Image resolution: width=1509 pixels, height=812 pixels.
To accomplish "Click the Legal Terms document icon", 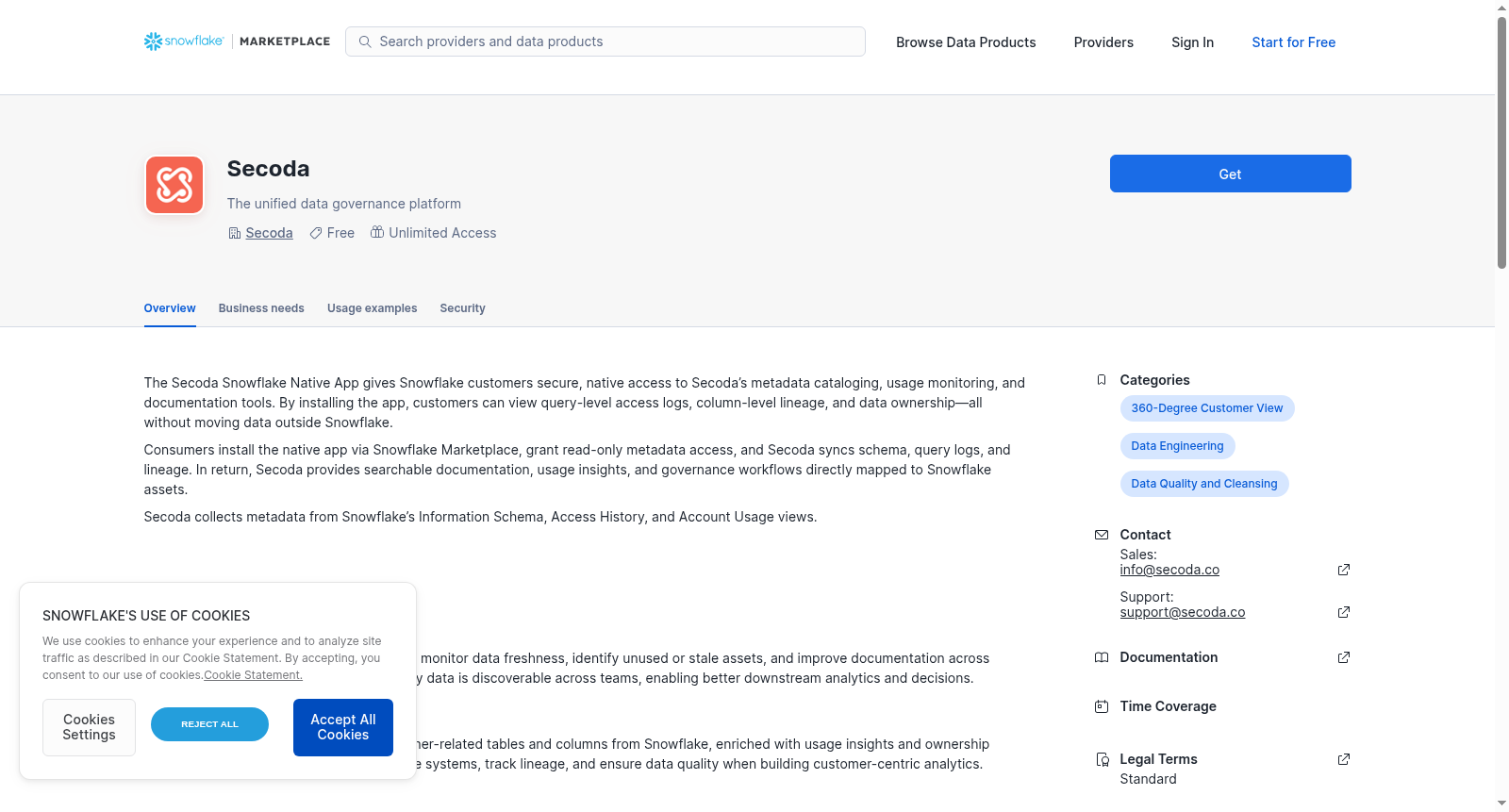I will coord(1102,759).
